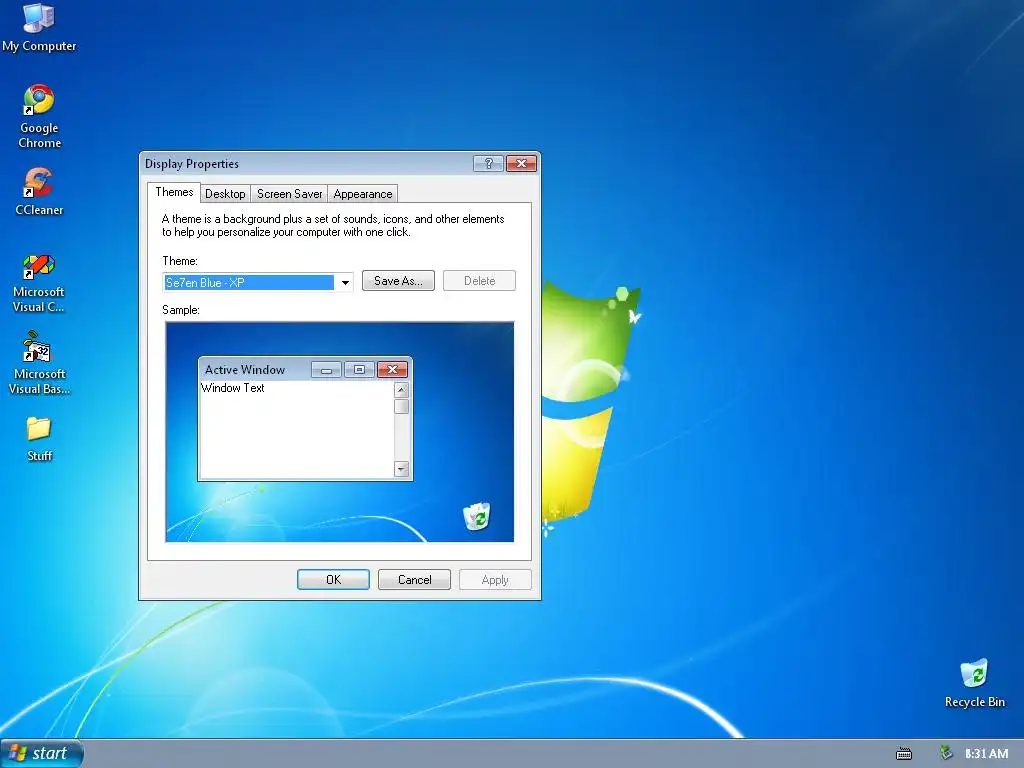Click the Delete button

[x=479, y=281]
